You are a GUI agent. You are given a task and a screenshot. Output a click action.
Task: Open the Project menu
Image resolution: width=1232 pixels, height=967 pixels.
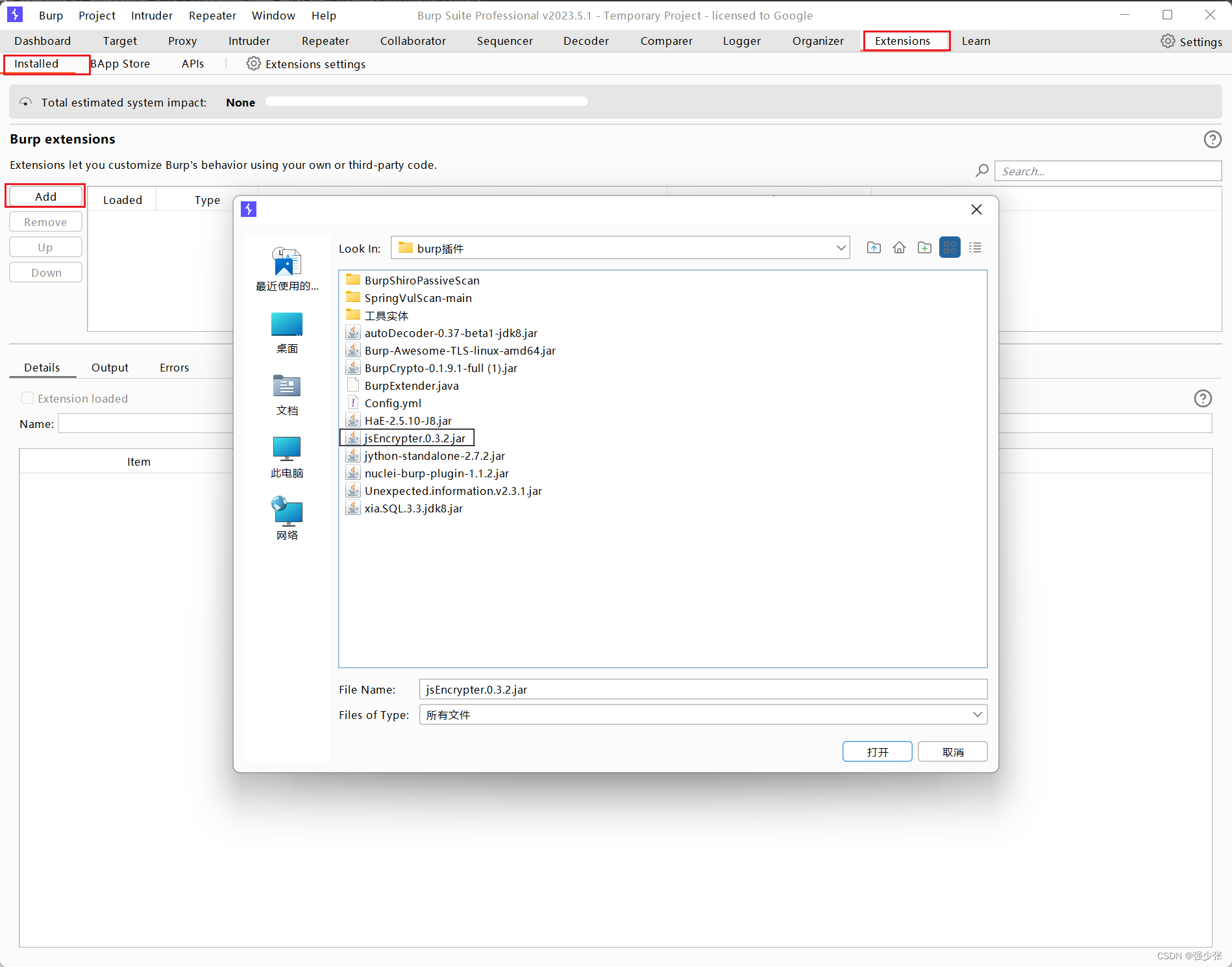[x=97, y=15]
